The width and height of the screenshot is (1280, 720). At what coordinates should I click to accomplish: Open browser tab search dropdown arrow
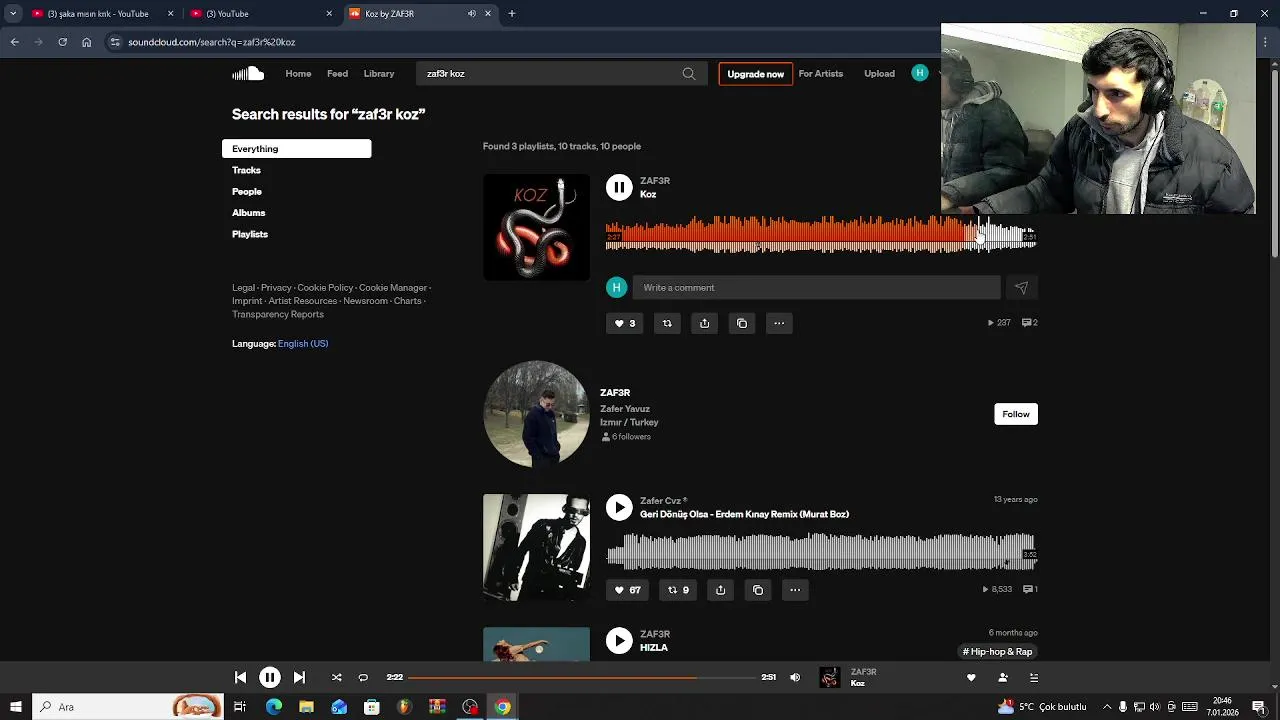(x=13, y=14)
